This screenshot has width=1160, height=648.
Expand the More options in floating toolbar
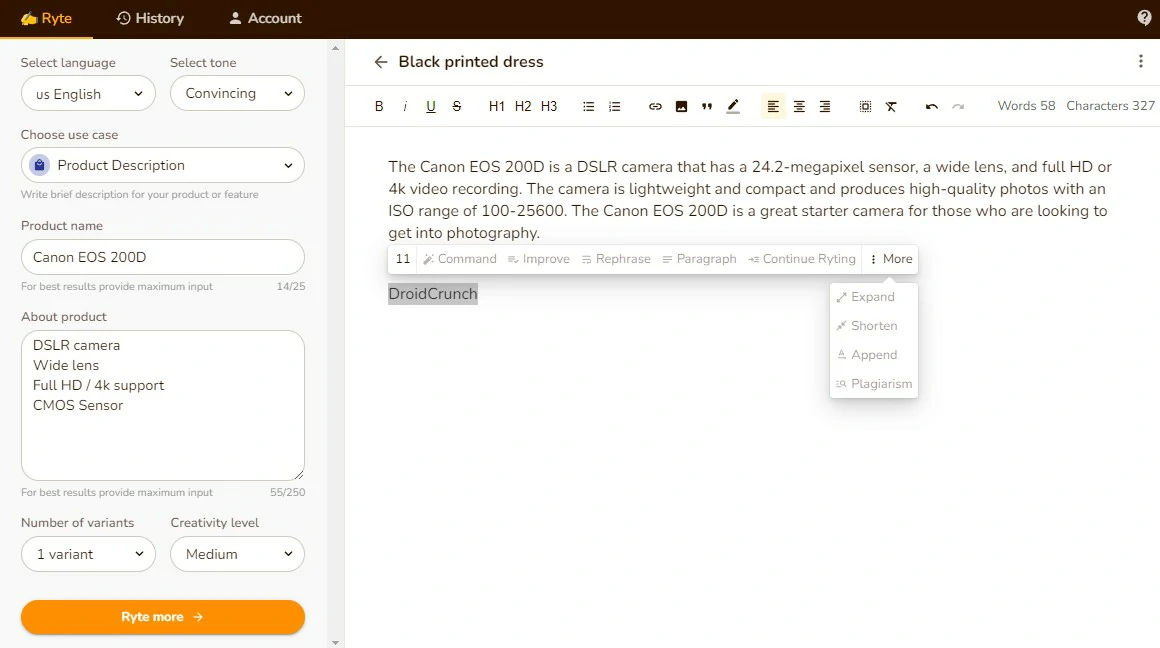pos(891,259)
